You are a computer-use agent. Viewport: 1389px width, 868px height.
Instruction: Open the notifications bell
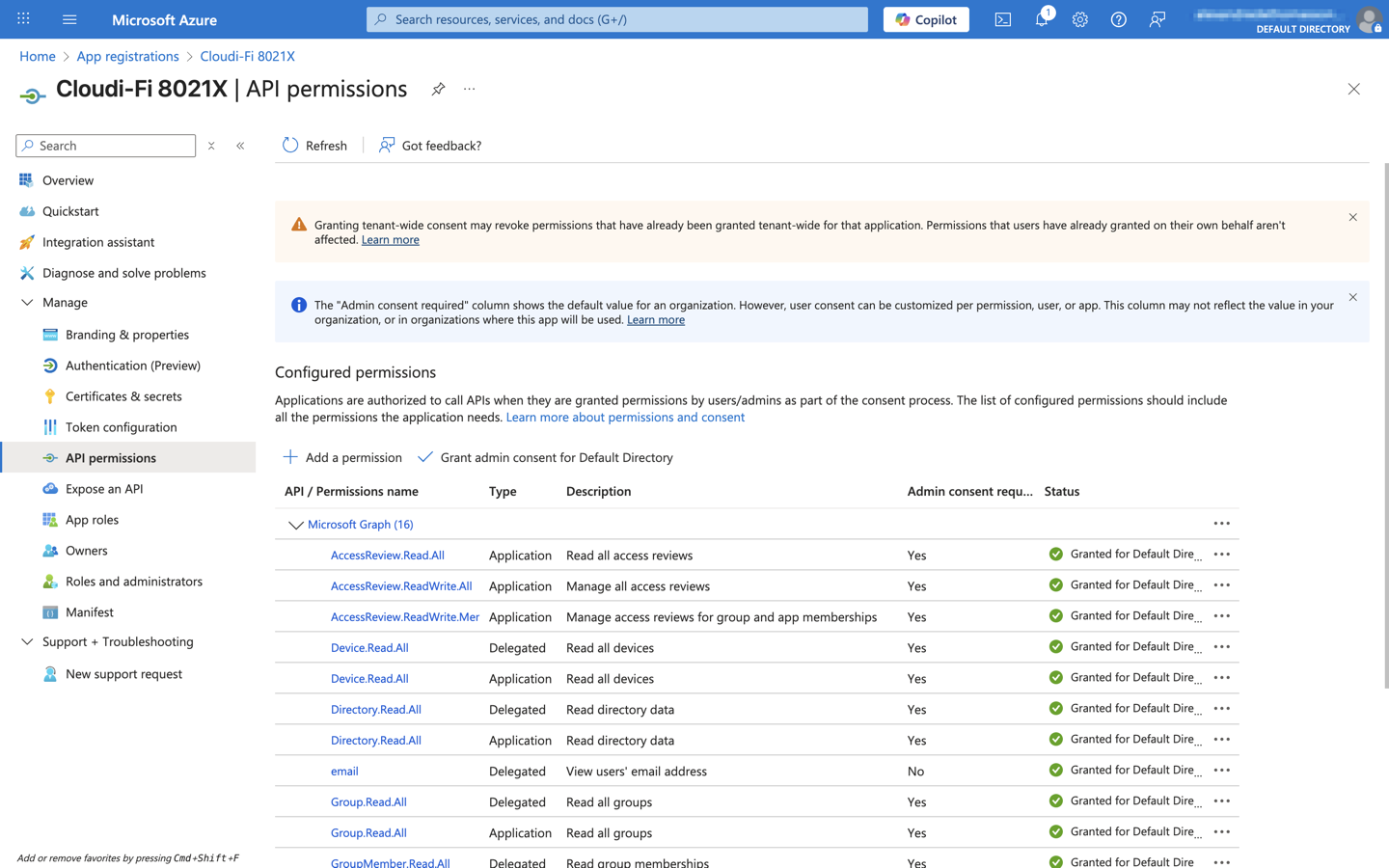click(x=1042, y=19)
